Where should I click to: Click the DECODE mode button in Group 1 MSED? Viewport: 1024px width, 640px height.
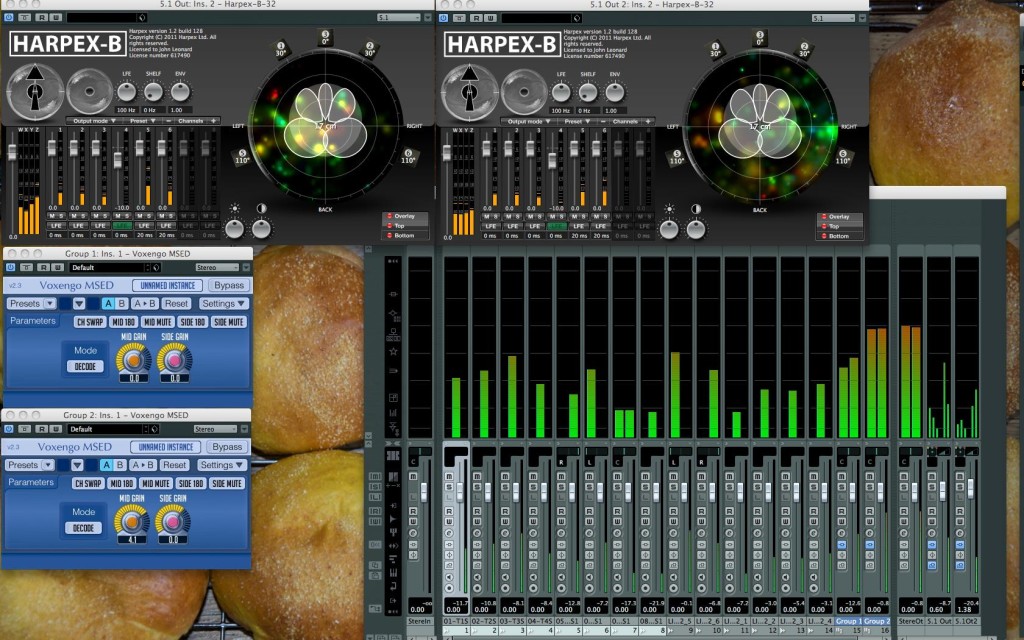pyautogui.click(x=85, y=367)
